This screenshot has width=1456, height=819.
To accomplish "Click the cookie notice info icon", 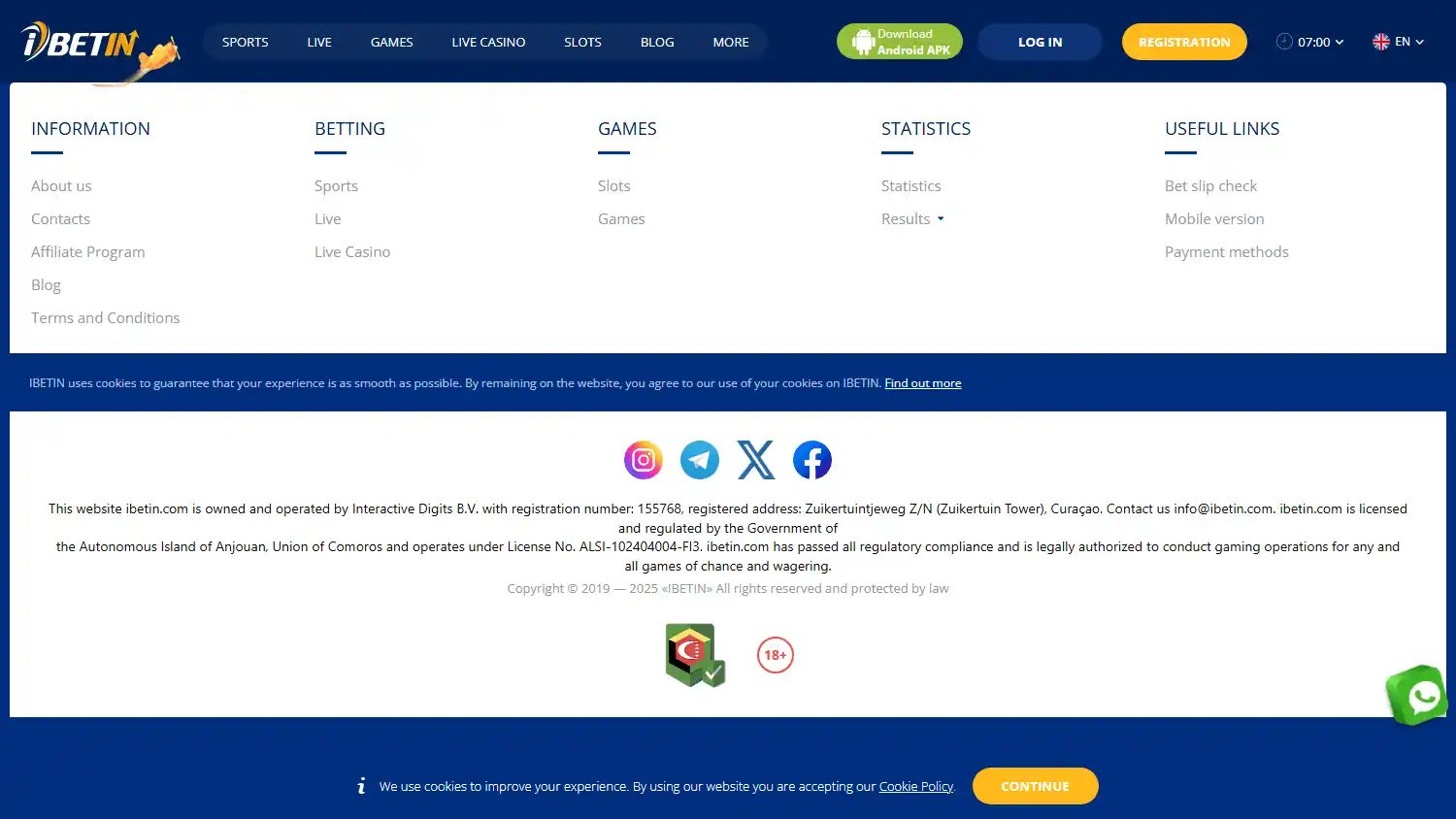I will pos(361,786).
